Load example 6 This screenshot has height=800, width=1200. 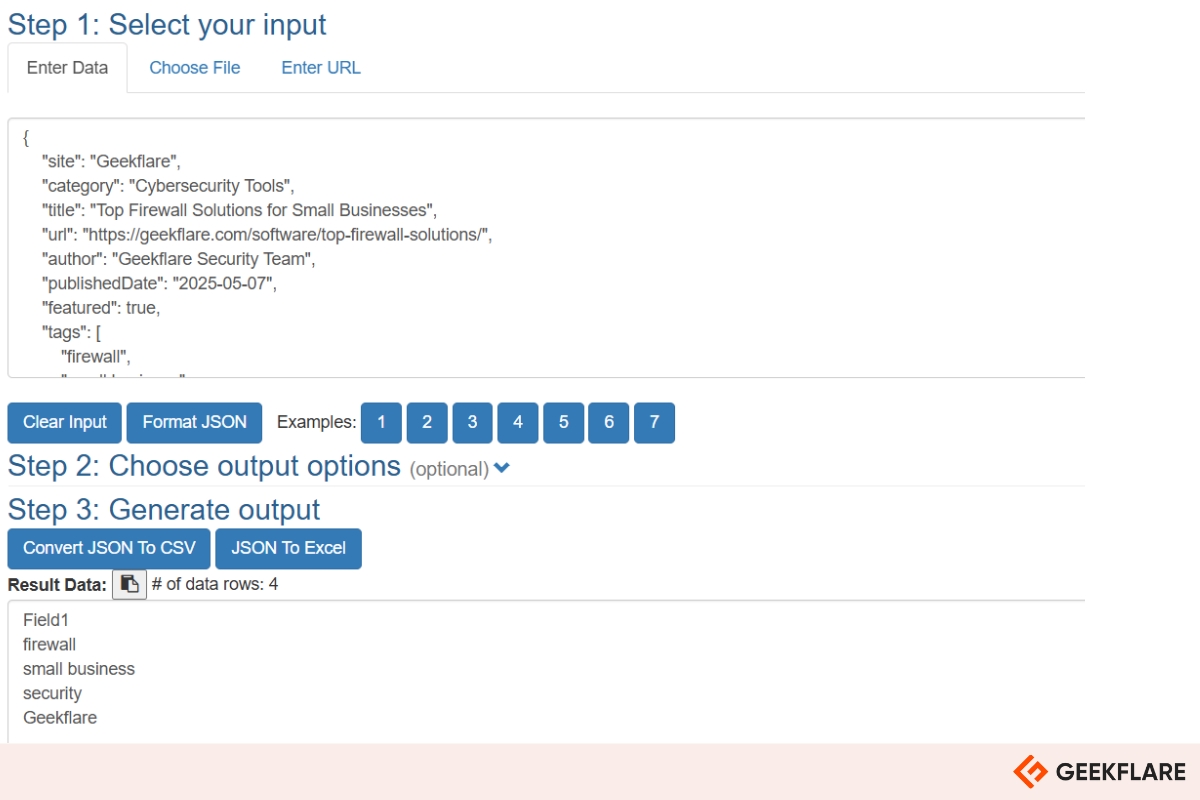pyautogui.click(x=609, y=422)
